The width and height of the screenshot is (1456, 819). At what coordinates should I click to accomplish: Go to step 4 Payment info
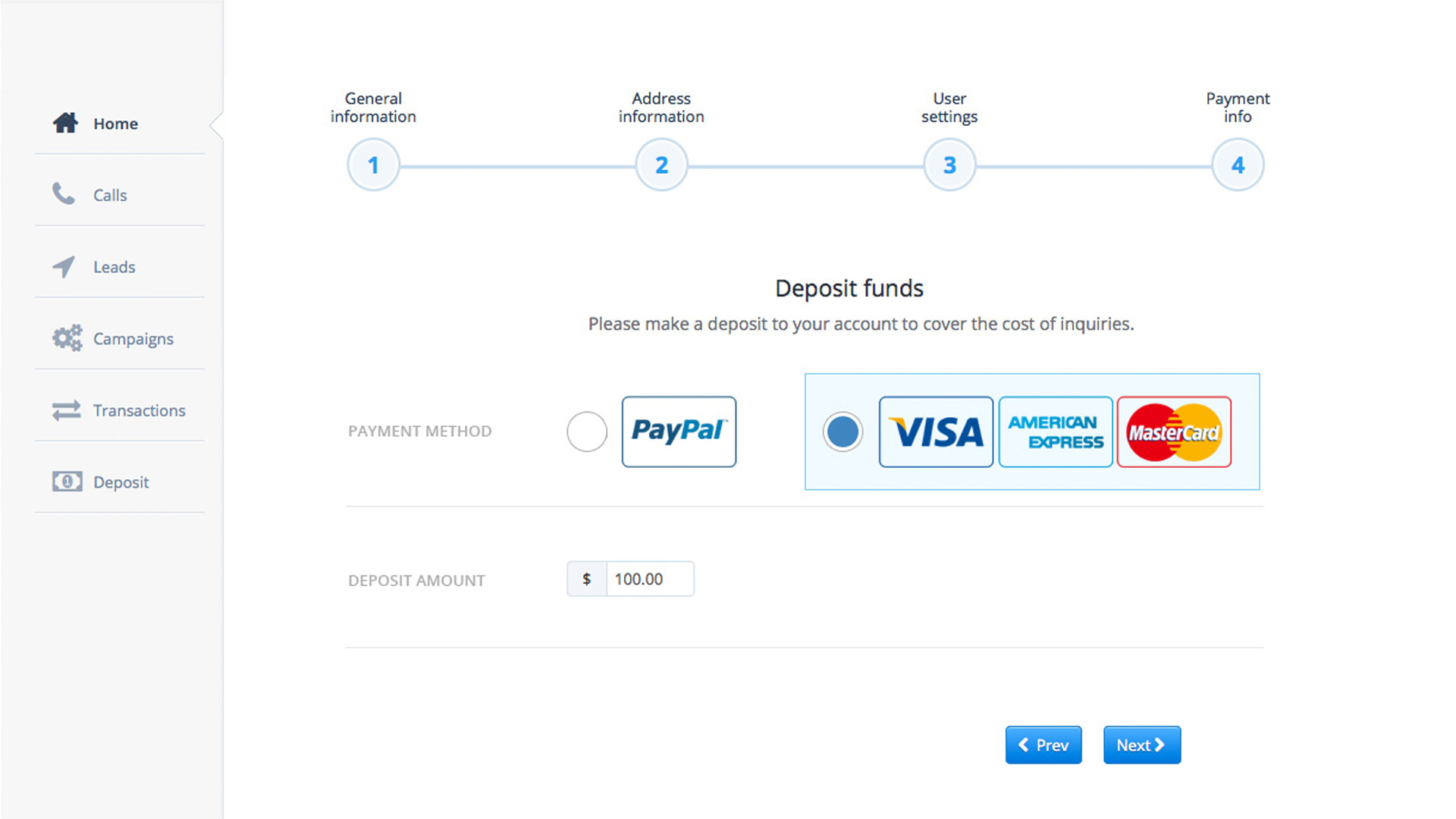[1238, 165]
